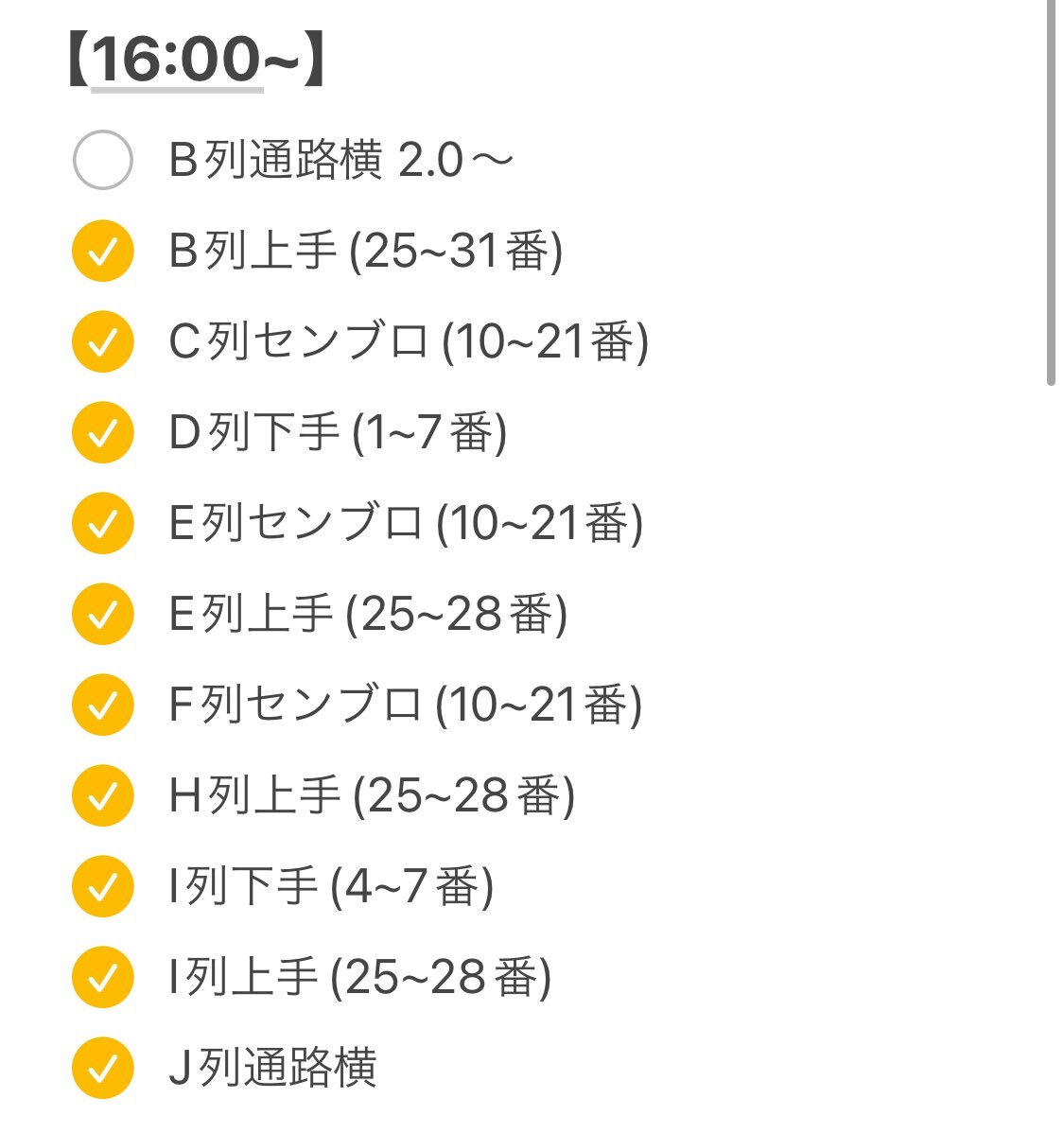Click the C列センブロ (10~21番) item text

(x=409, y=341)
